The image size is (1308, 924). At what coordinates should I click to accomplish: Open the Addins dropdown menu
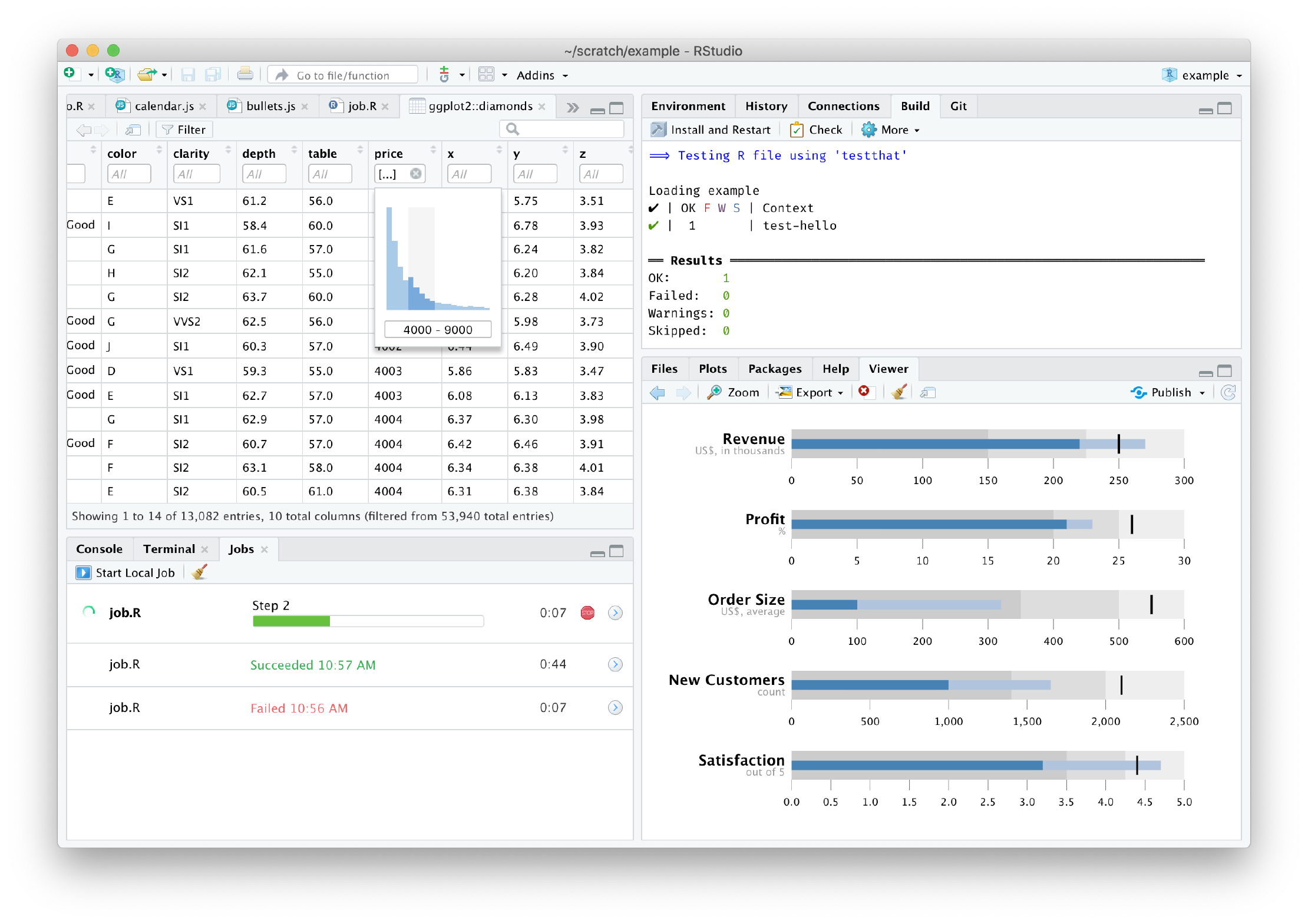pyautogui.click(x=540, y=75)
